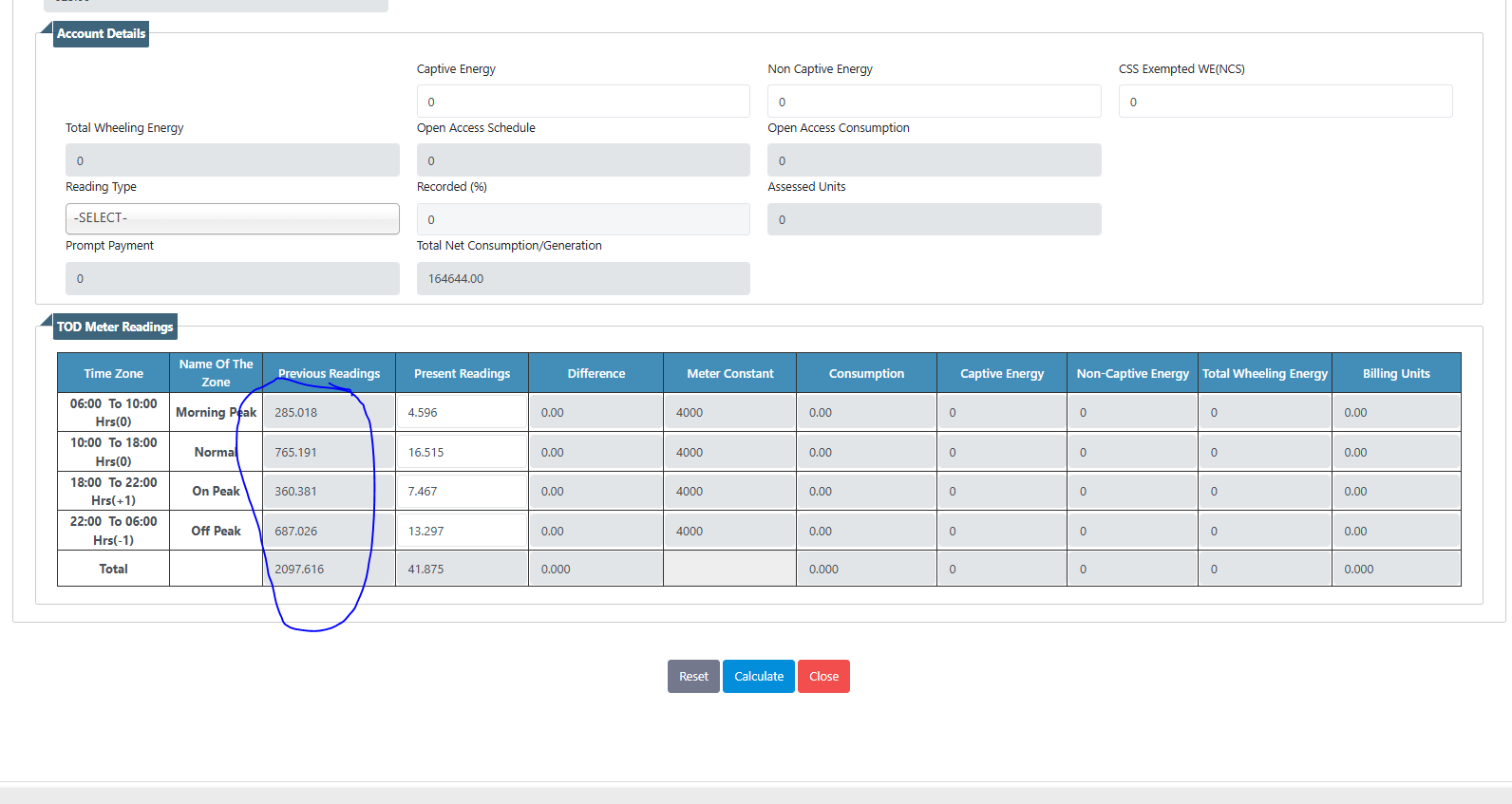Click the Recorded (%) input box

click(582, 219)
